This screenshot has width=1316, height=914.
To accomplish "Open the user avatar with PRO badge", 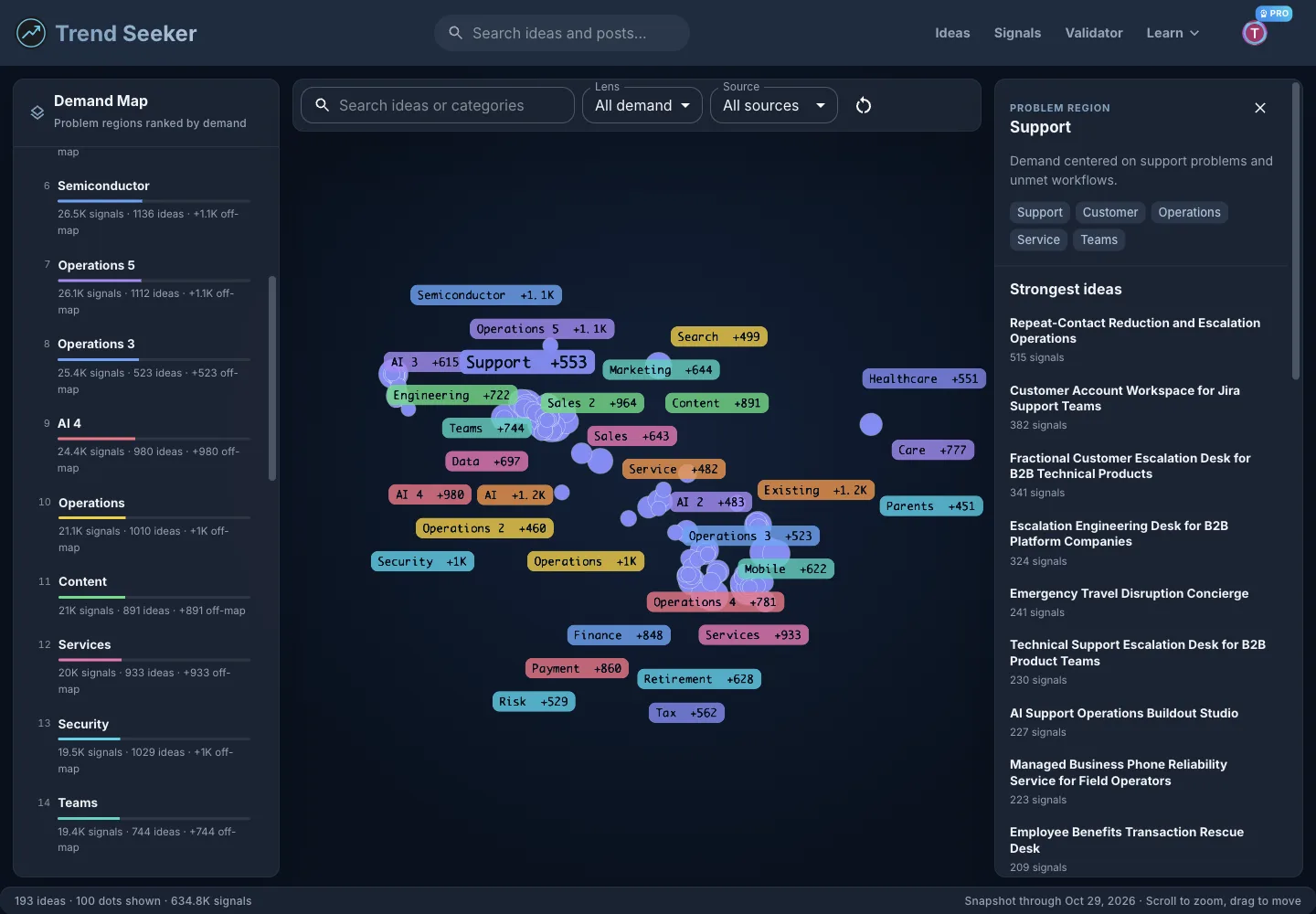I will (x=1255, y=33).
